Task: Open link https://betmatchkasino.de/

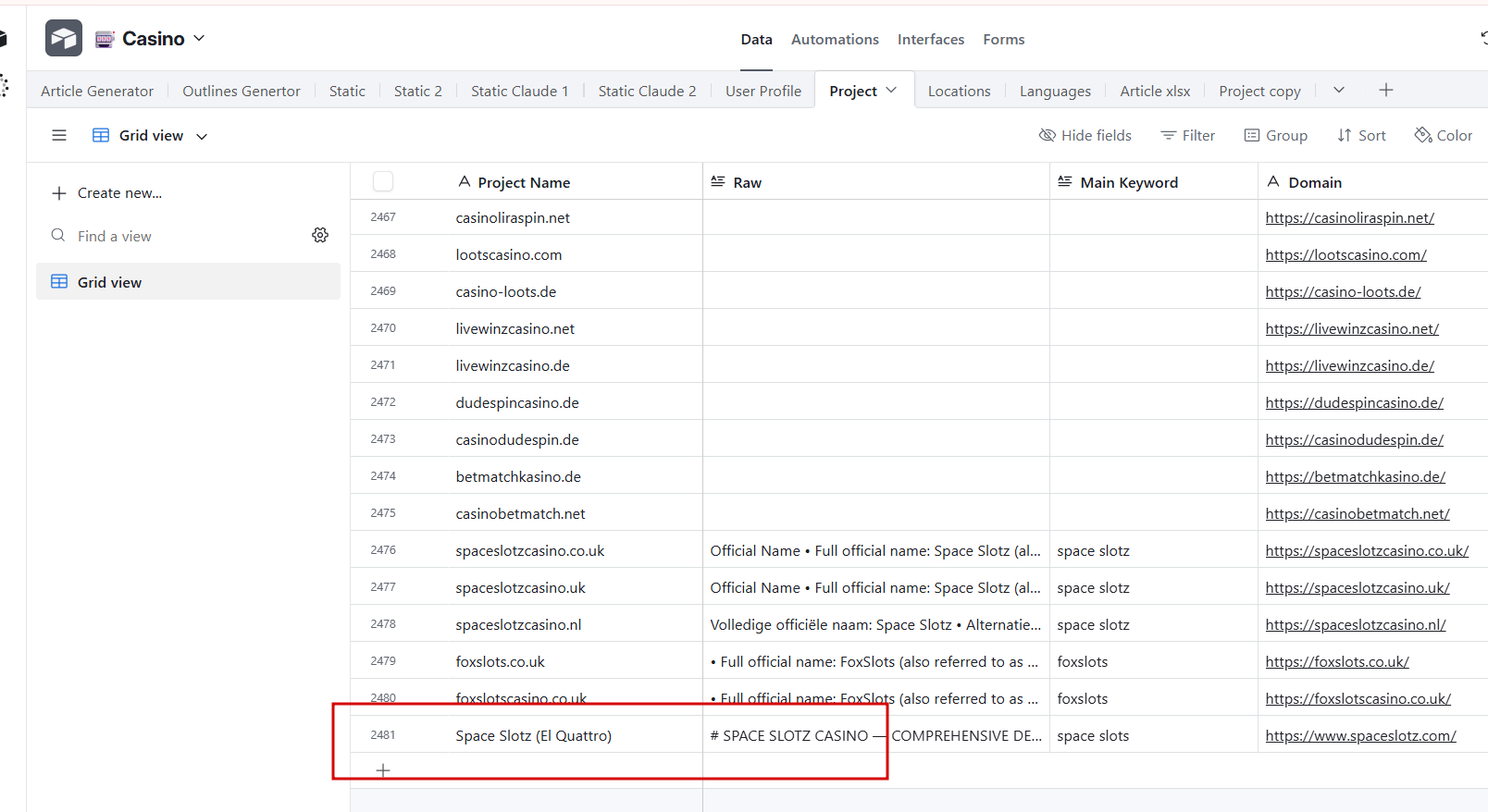Action: pos(1356,476)
